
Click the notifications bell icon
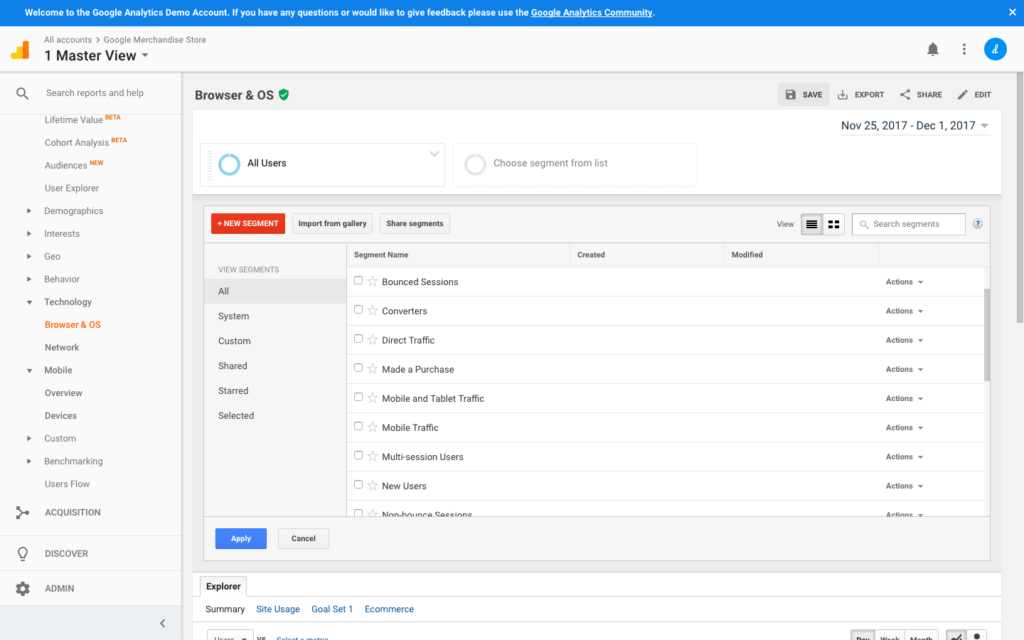[932, 49]
